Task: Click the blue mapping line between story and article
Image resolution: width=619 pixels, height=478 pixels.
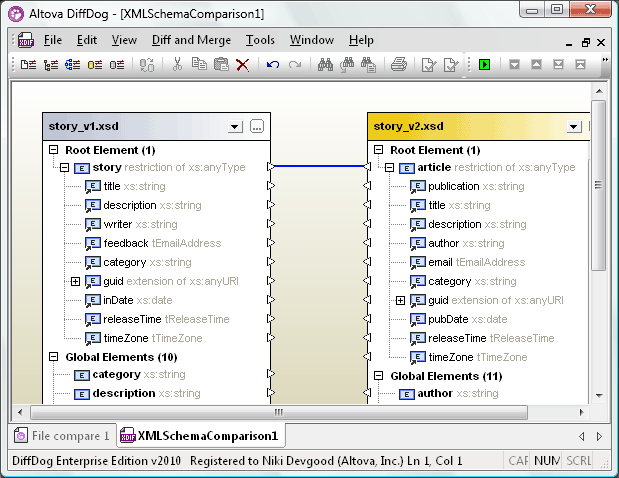Action: (319, 166)
